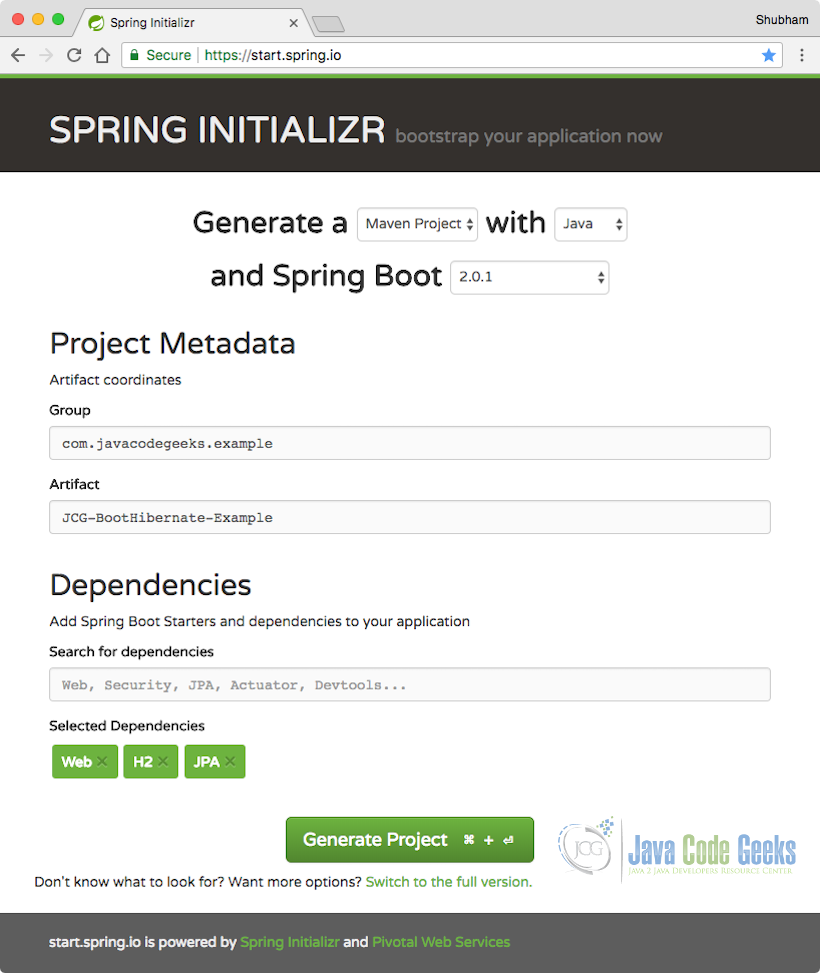The height and width of the screenshot is (973, 820).
Task: Focus the Artifact input field
Action: tap(410, 517)
